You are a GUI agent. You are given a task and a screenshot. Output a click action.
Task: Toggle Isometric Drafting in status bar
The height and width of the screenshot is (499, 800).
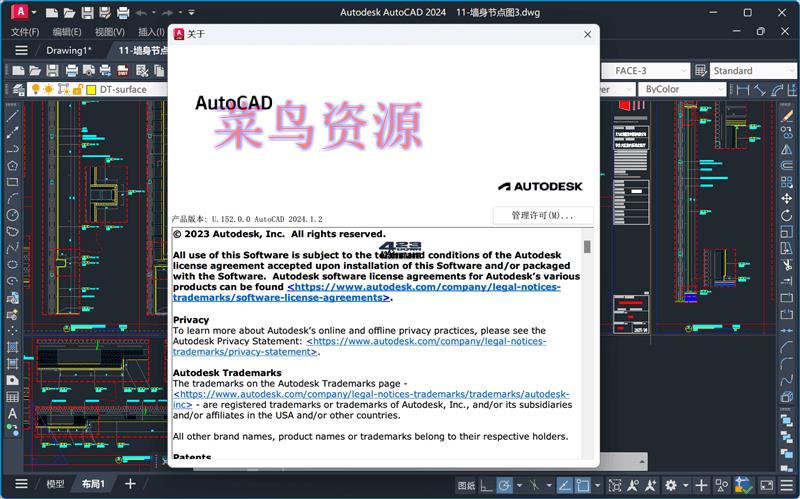click(x=534, y=485)
